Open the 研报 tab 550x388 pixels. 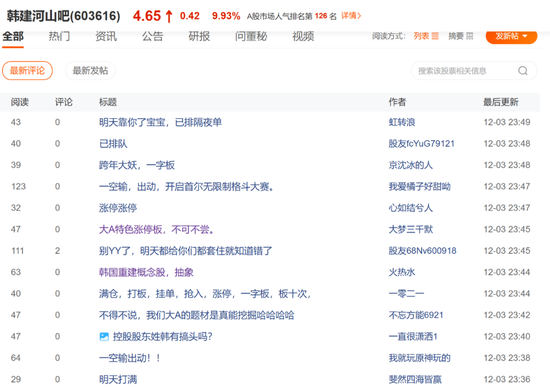point(199,36)
